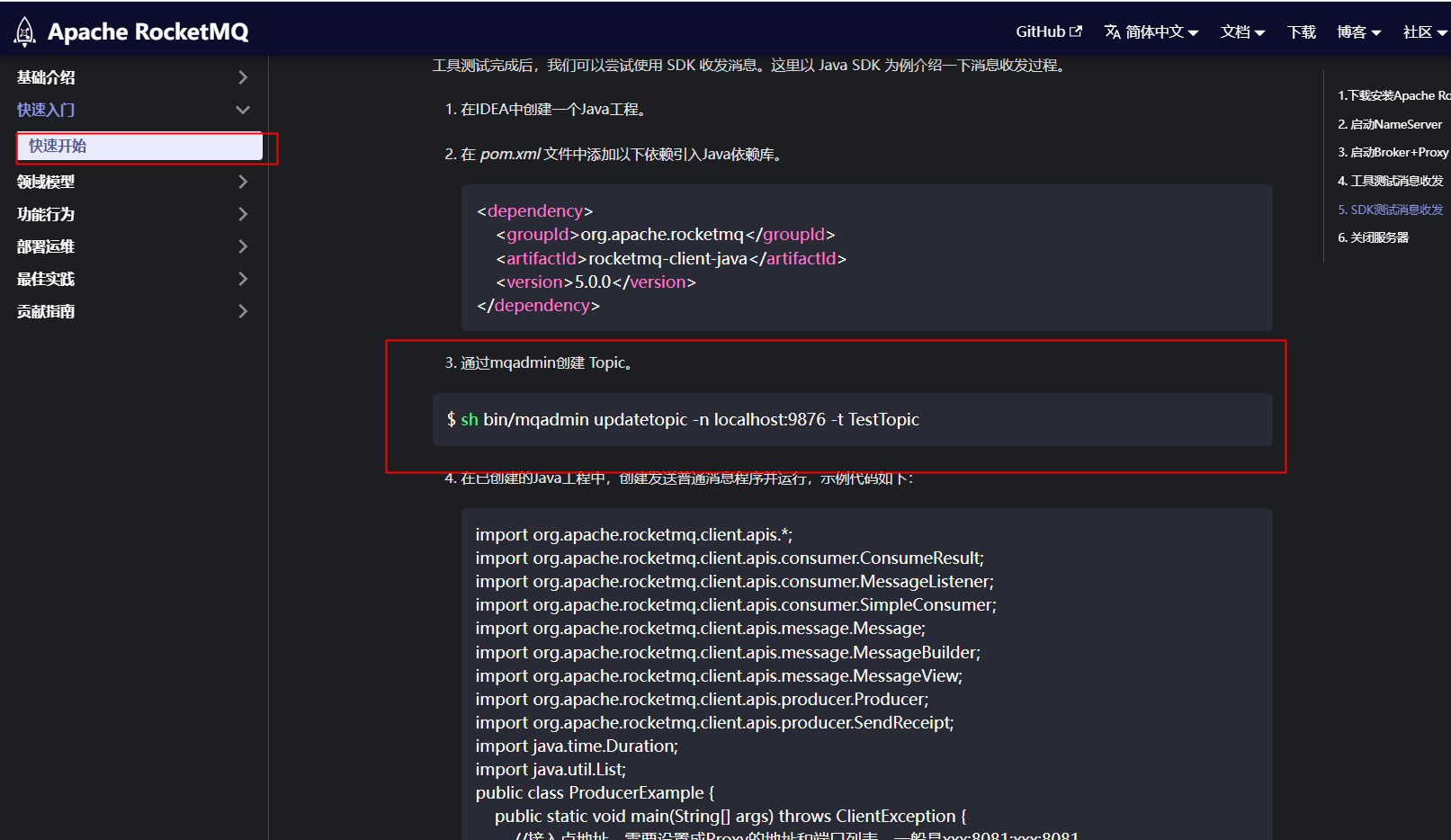Expand the 部署运维 sidebar chevron
The image size is (1451, 840).
243,246
